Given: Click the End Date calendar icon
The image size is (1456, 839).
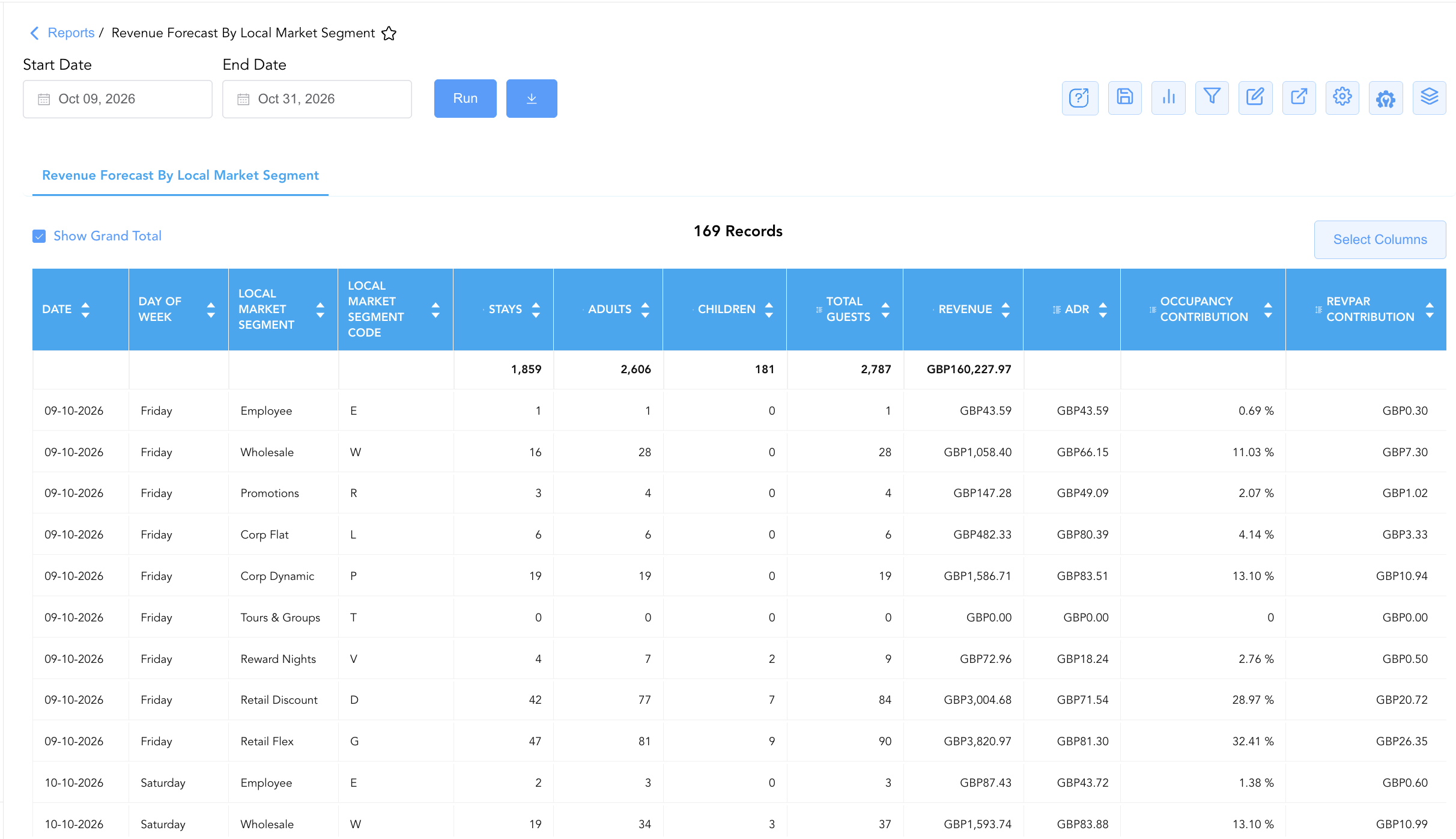Looking at the screenshot, I should (x=243, y=99).
